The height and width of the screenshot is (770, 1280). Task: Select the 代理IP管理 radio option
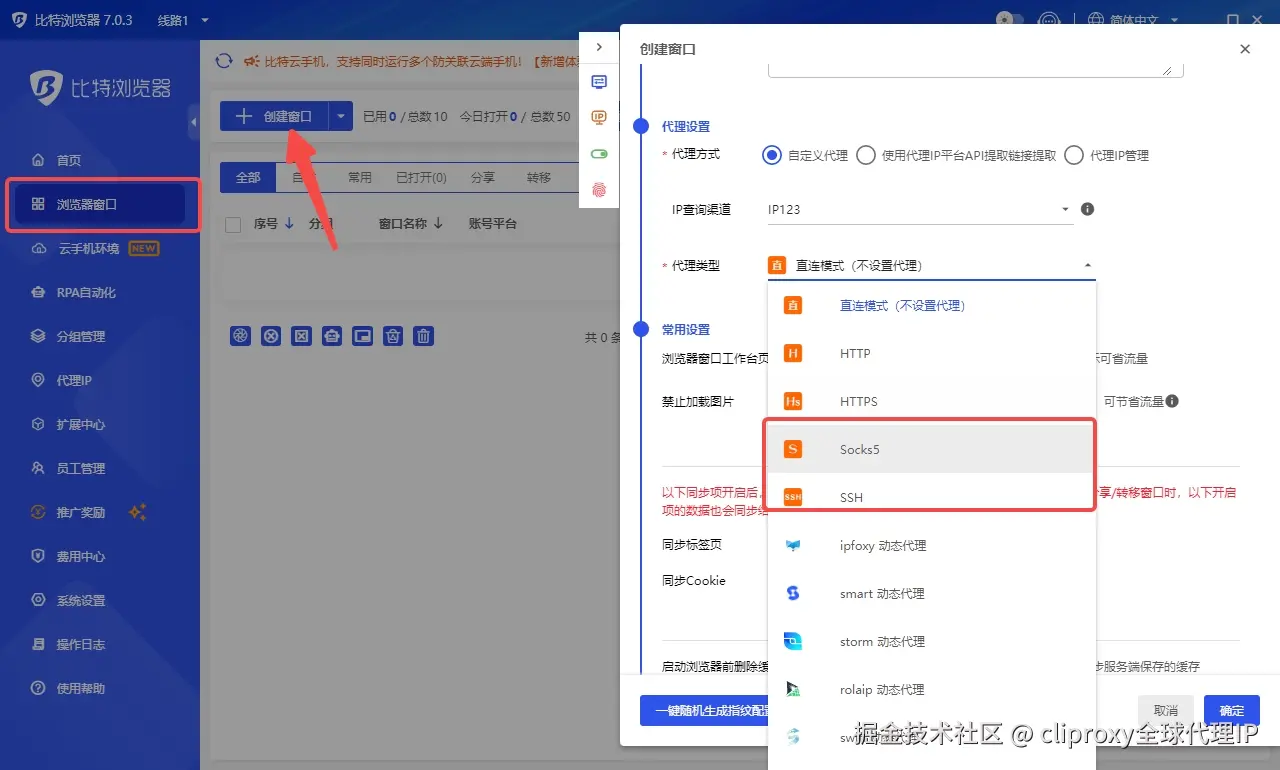[x=1074, y=155]
